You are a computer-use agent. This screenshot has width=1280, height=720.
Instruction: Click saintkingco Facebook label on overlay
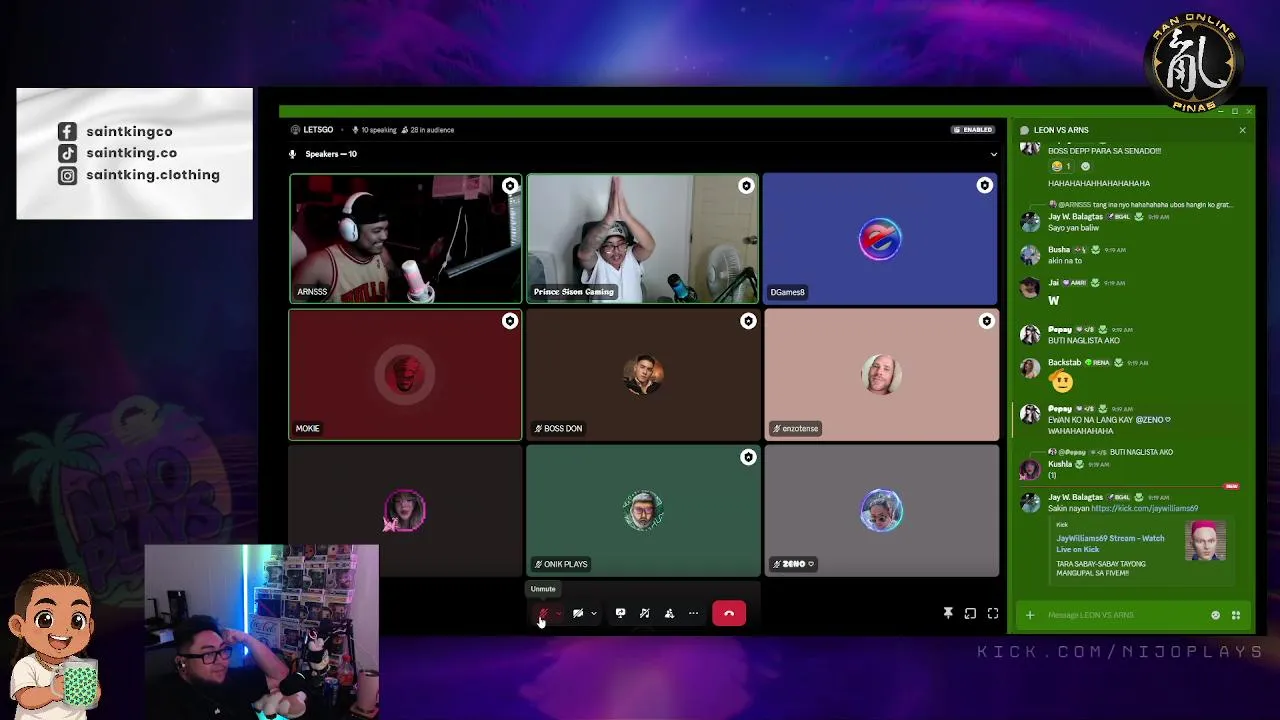(x=129, y=131)
